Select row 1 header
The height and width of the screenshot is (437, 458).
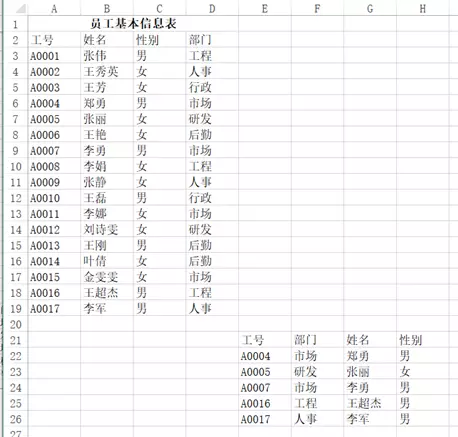pyautogui.click(x=15, y=24)
